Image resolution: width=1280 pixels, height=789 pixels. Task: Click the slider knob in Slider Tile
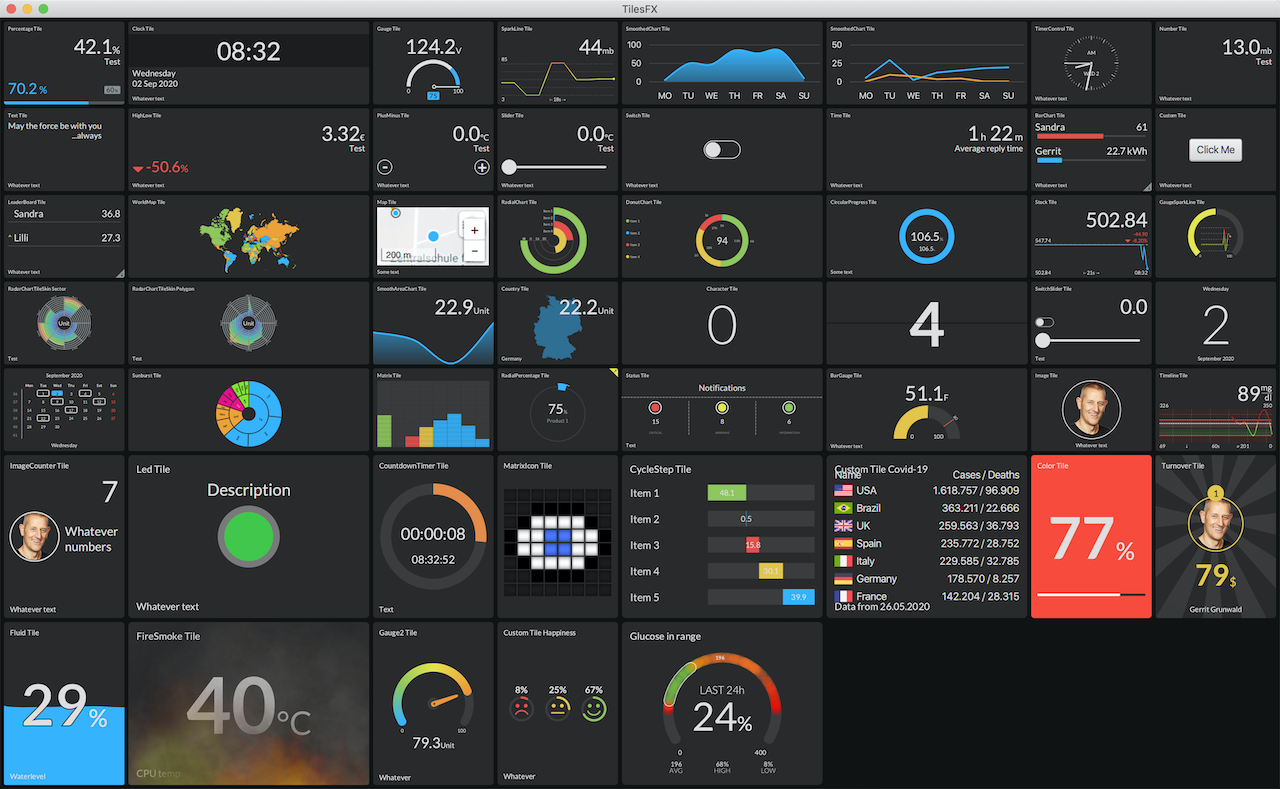509,167
